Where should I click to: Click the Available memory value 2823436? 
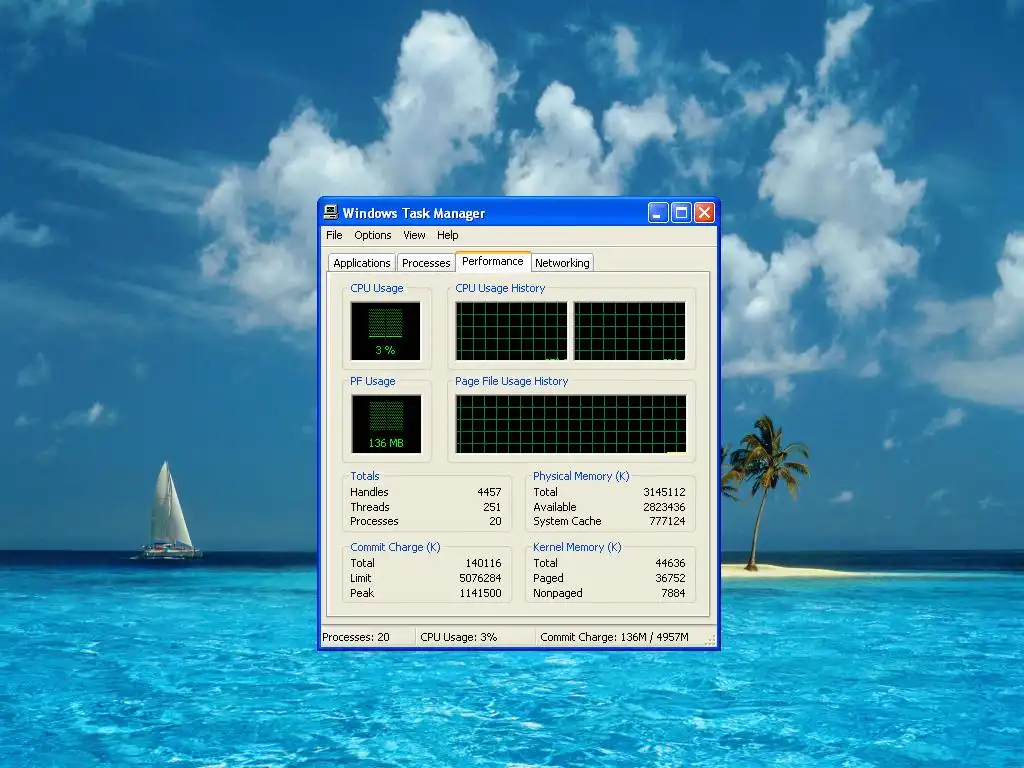[x=664, y=507]
